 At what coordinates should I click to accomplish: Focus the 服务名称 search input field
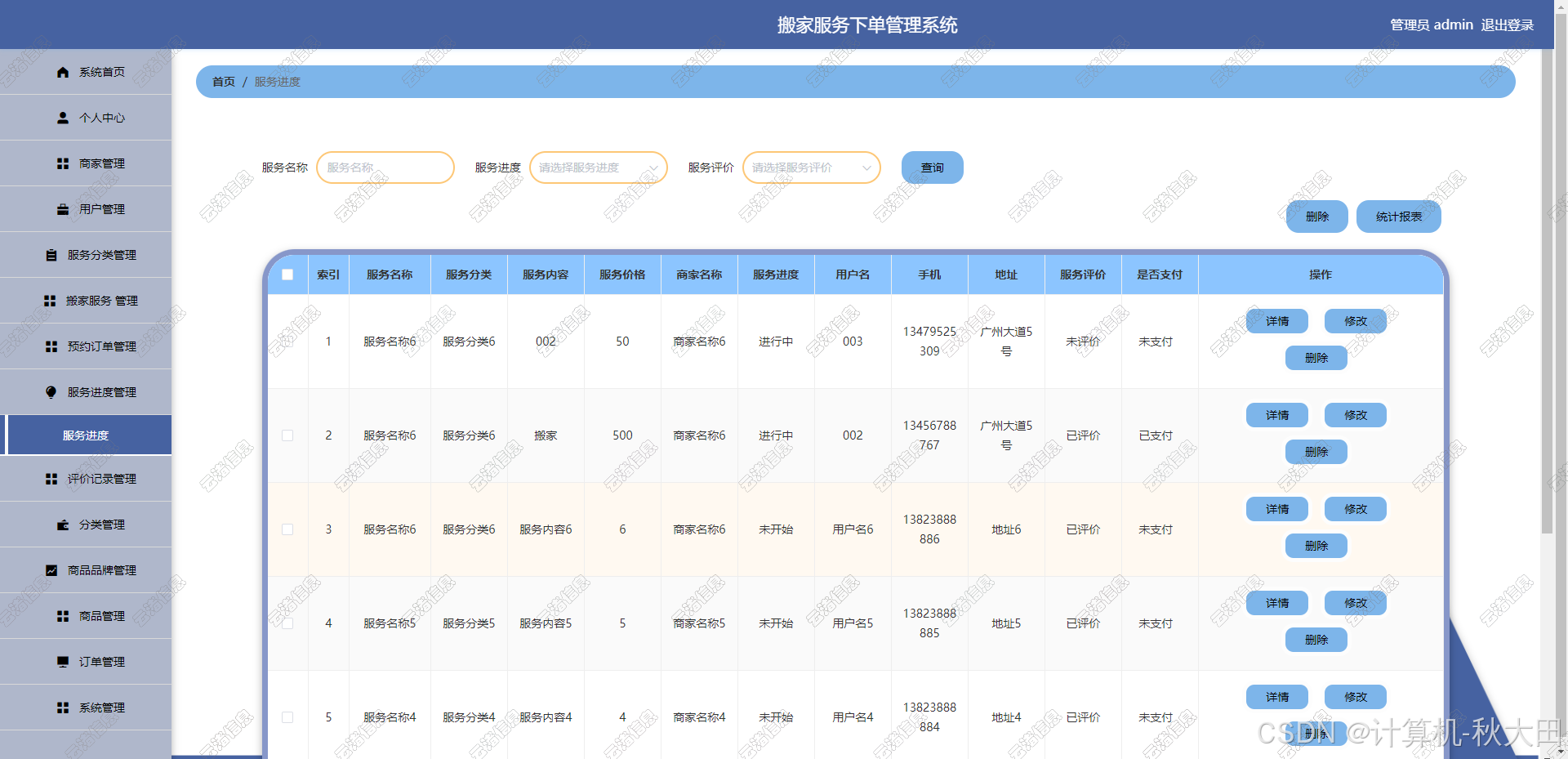[x=385, y=168]
